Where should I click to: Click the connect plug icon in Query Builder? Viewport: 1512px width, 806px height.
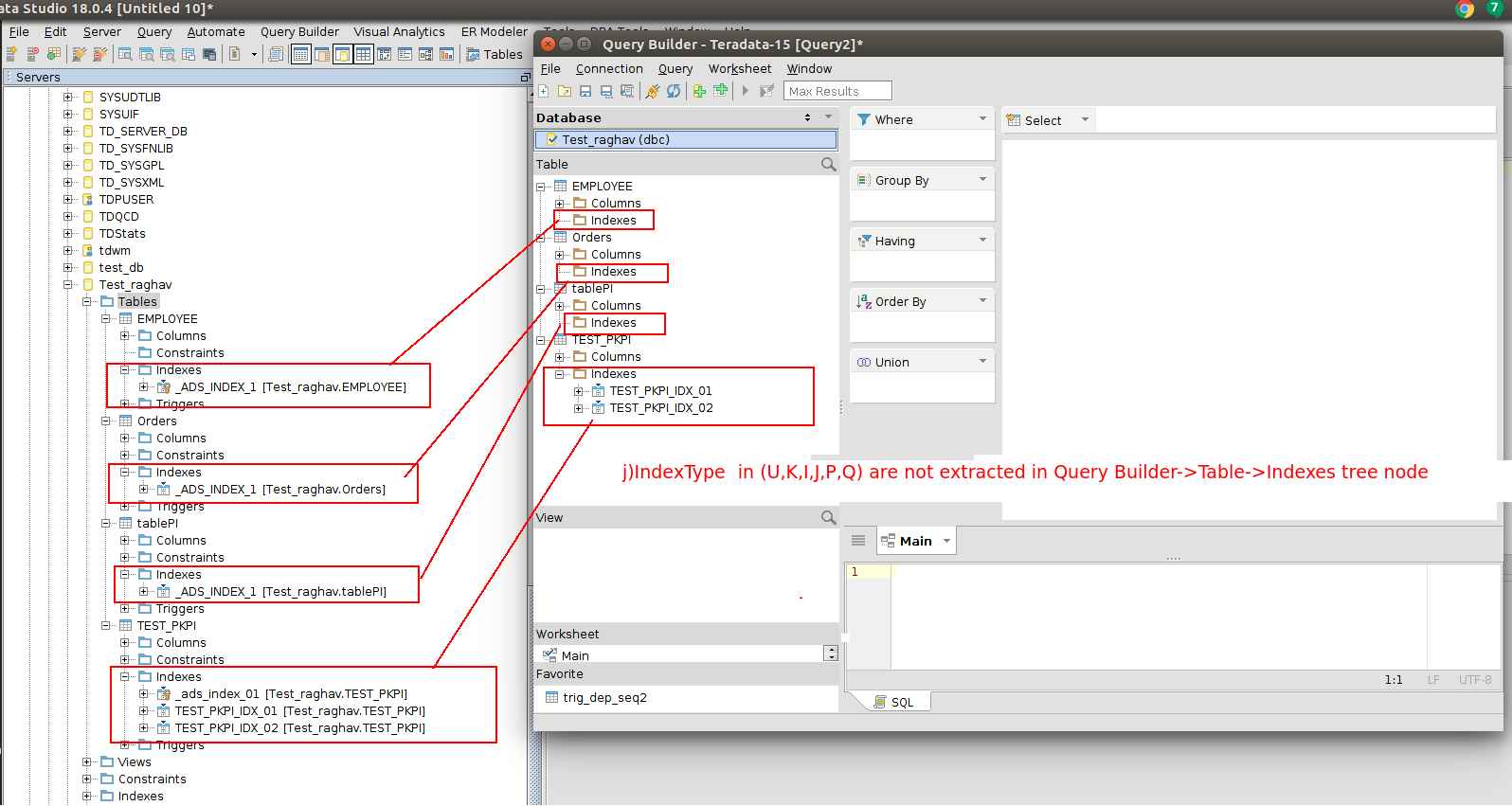pos(653,91)
